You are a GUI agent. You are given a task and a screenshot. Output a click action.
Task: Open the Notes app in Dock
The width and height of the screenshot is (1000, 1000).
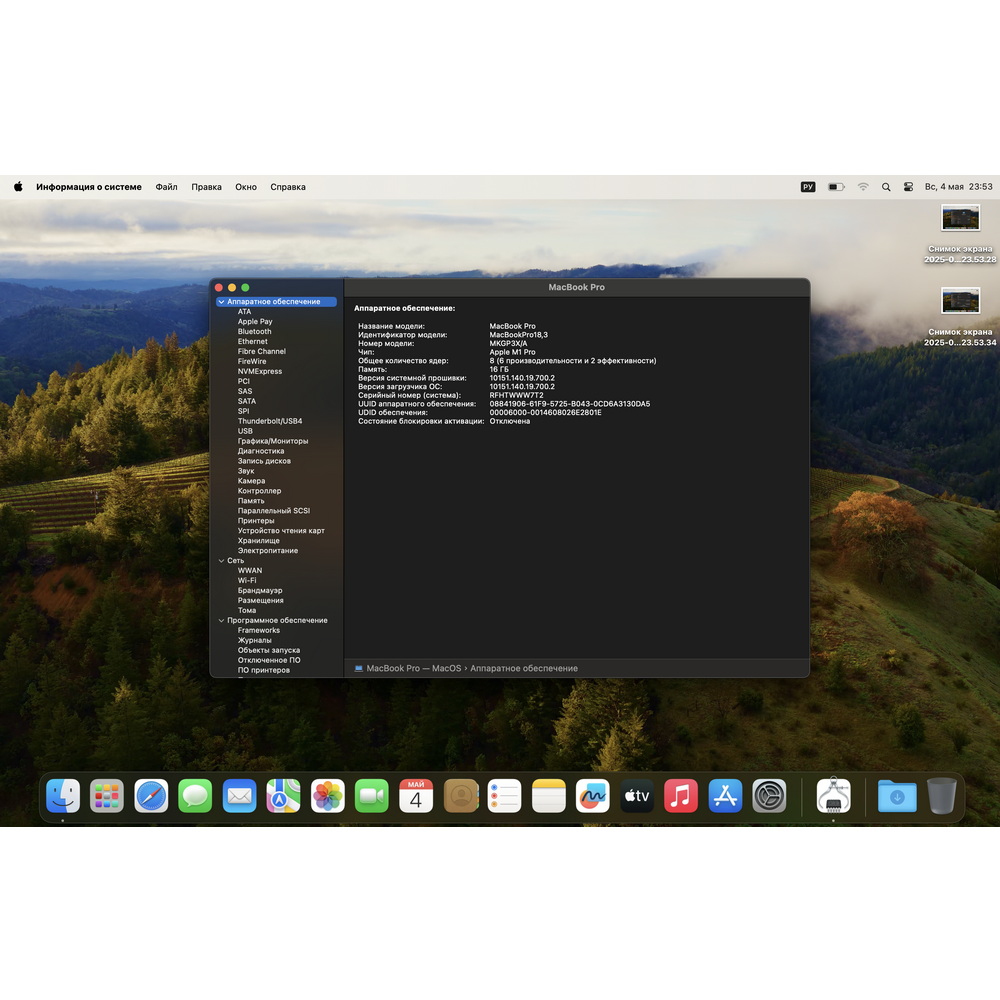[548, 796]
